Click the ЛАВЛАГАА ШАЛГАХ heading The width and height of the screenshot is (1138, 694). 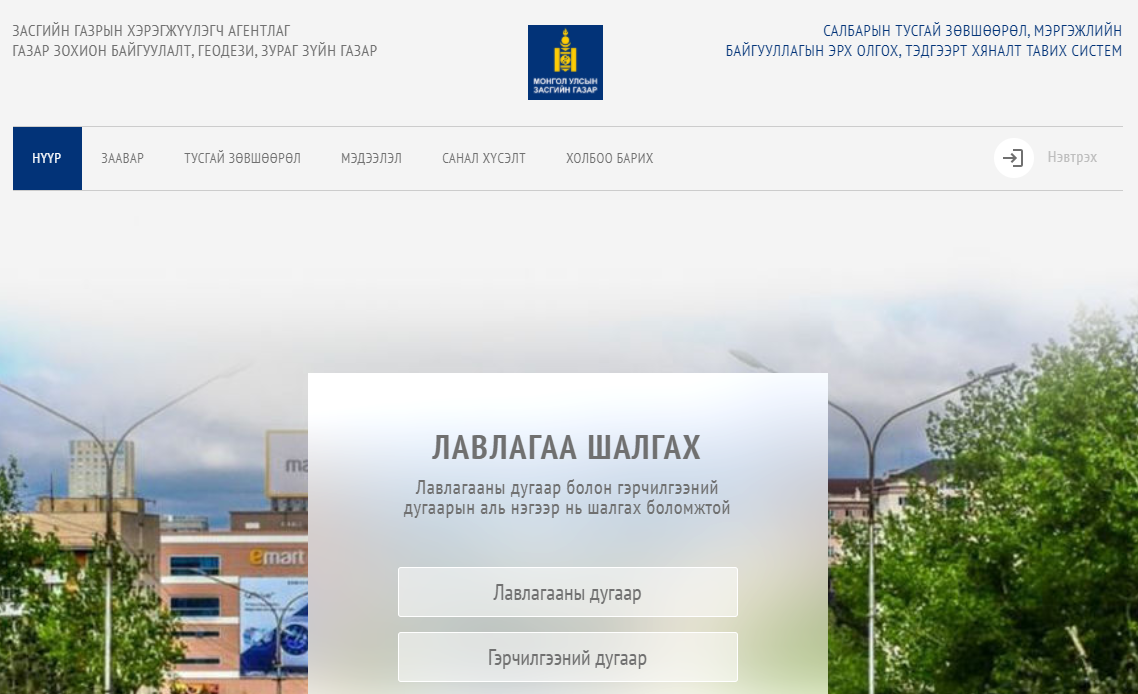pos(567,447)
